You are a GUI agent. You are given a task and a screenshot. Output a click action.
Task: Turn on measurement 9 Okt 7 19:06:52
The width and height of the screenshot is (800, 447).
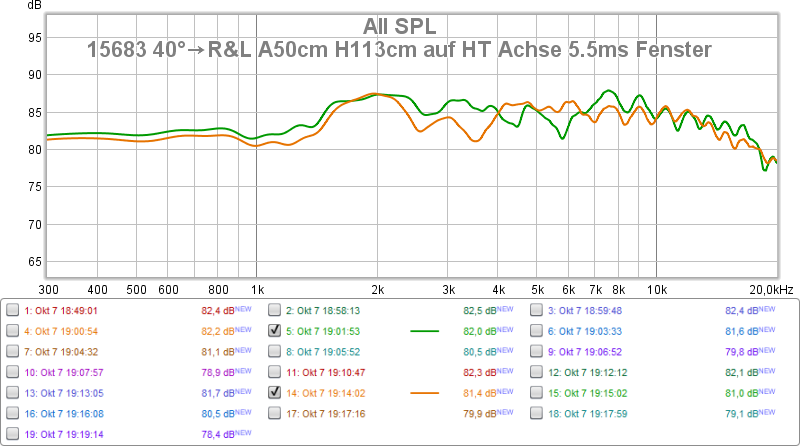point(537,351)
